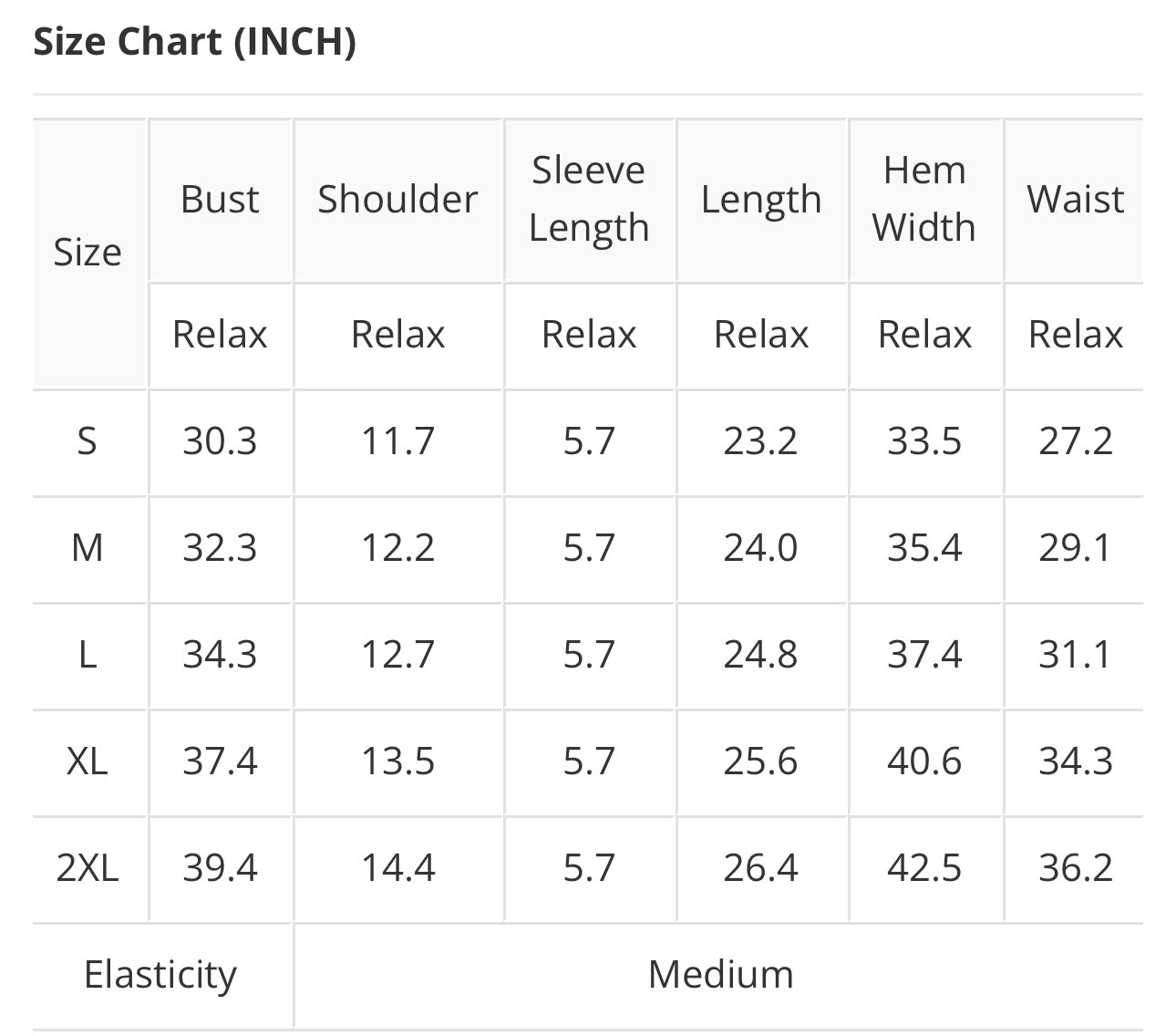Click the shoulder value 12.2

click(397, 548)
